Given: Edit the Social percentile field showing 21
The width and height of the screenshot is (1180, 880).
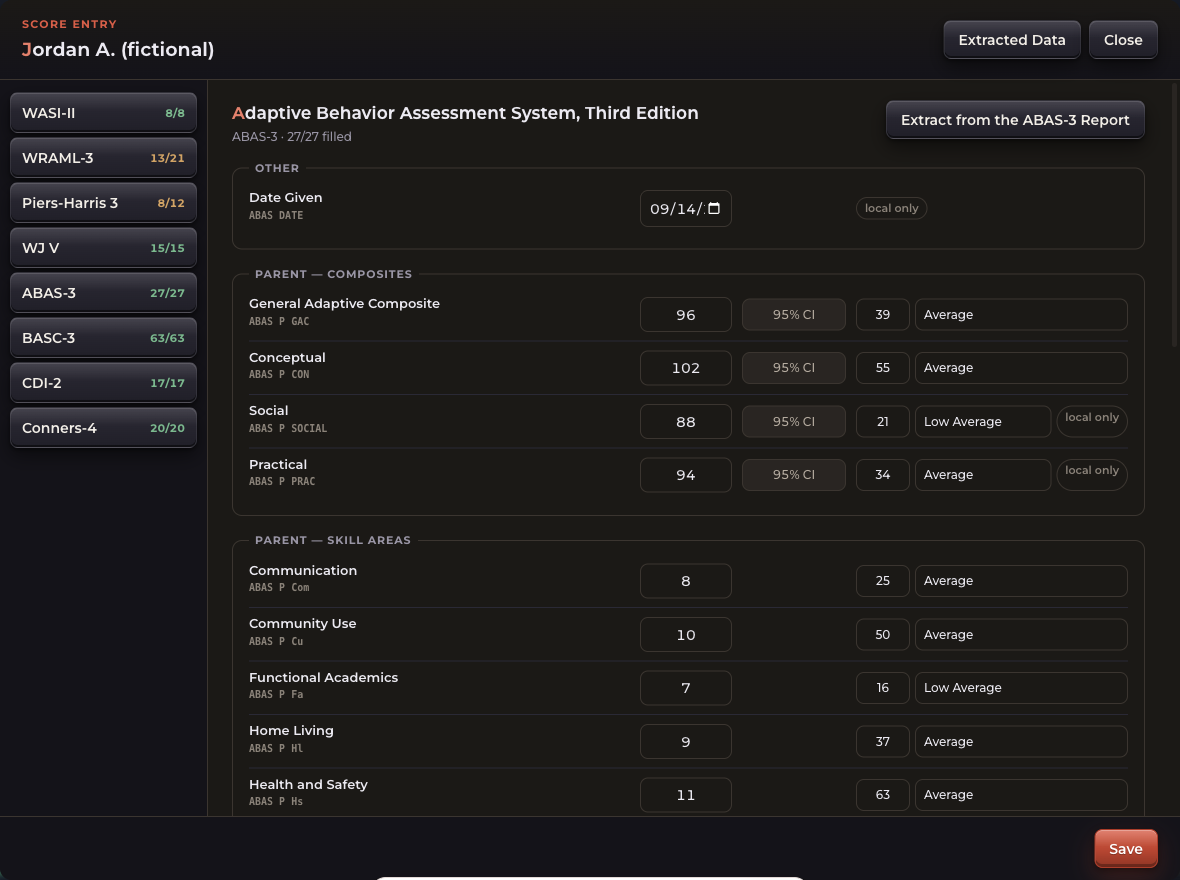Looking at the screenshot, I should click(882, 422).
